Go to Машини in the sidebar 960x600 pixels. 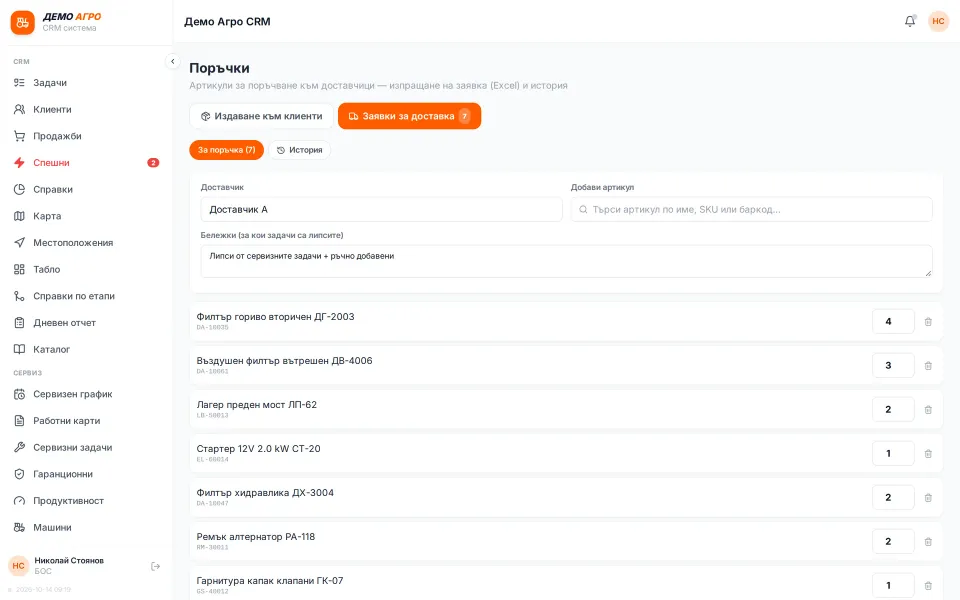pos(86,527)
